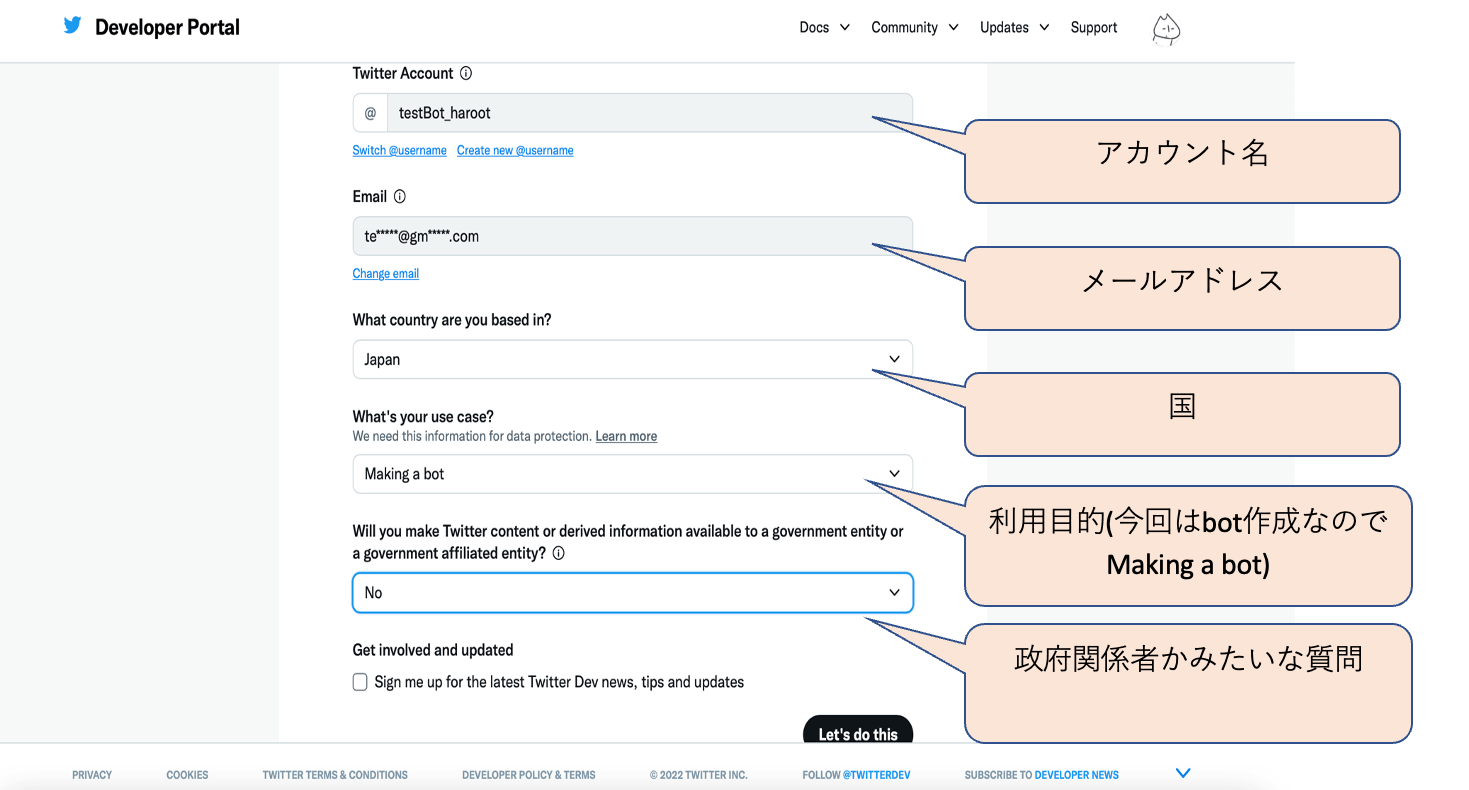
Task: Open the profile avatar icon
Action: (x=1166, y=28)
